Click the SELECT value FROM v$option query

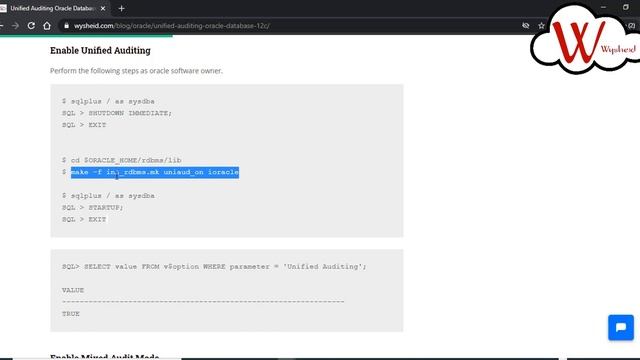(x=214, y=267)
